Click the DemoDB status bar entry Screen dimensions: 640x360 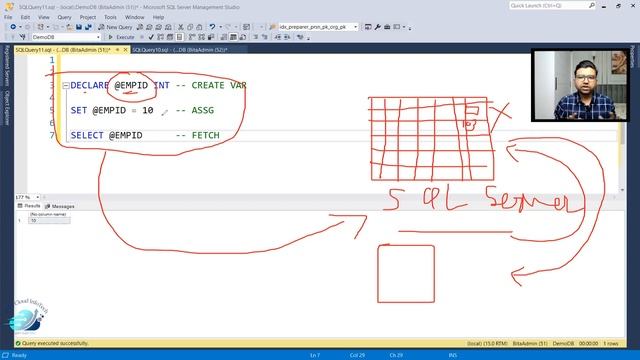tap(563, 344)
